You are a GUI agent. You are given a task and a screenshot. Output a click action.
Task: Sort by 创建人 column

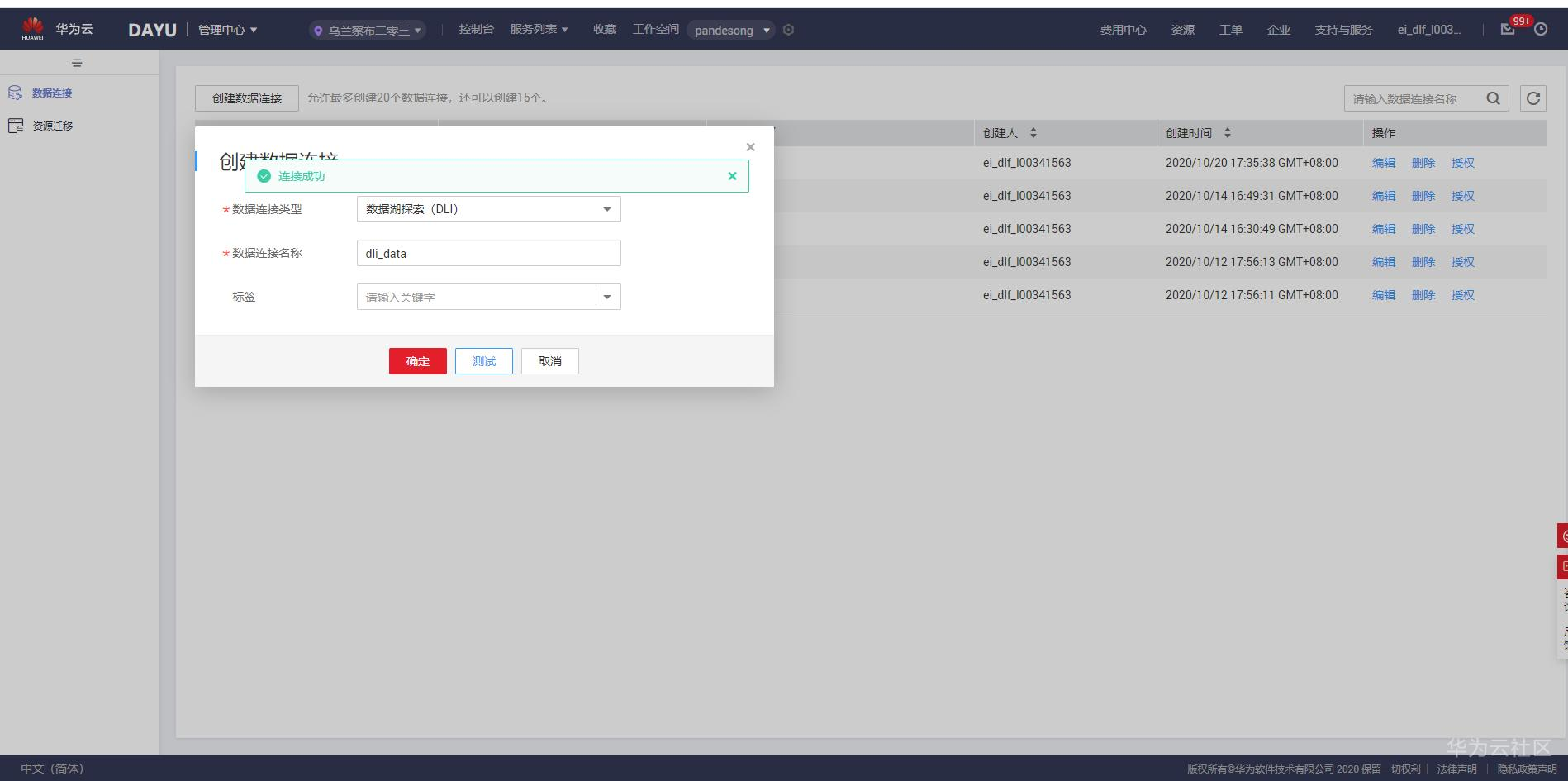pyautogui.click(x=1033, y=133)
